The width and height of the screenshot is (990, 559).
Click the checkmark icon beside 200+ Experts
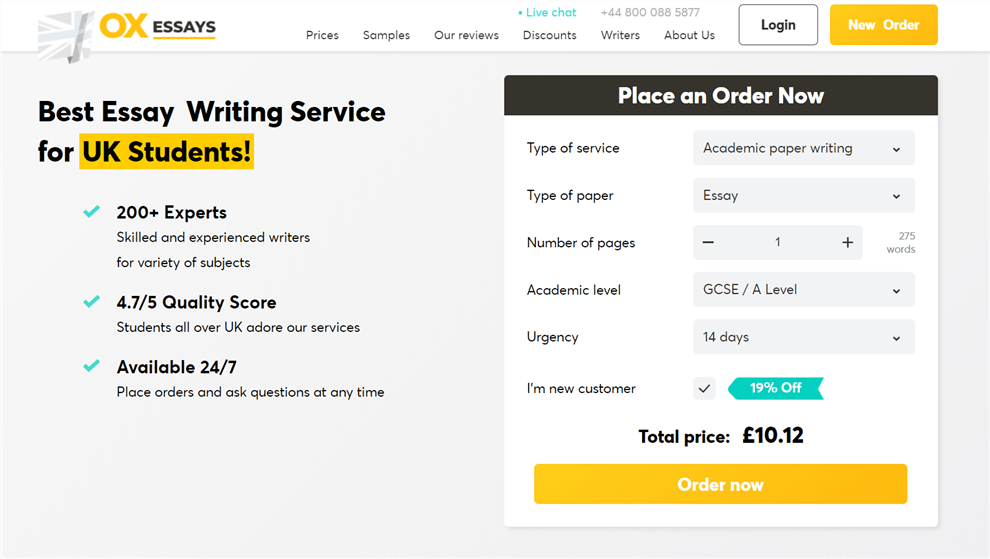tap(92, 212)
